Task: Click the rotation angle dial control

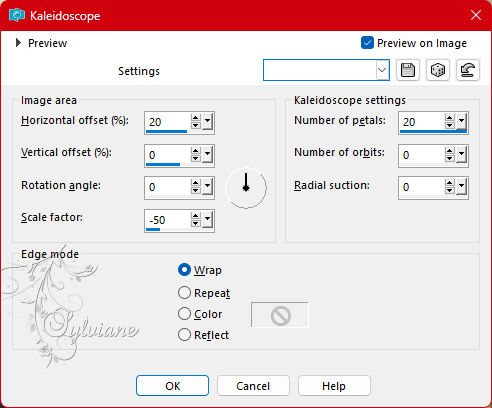Action: coord(246,188)
